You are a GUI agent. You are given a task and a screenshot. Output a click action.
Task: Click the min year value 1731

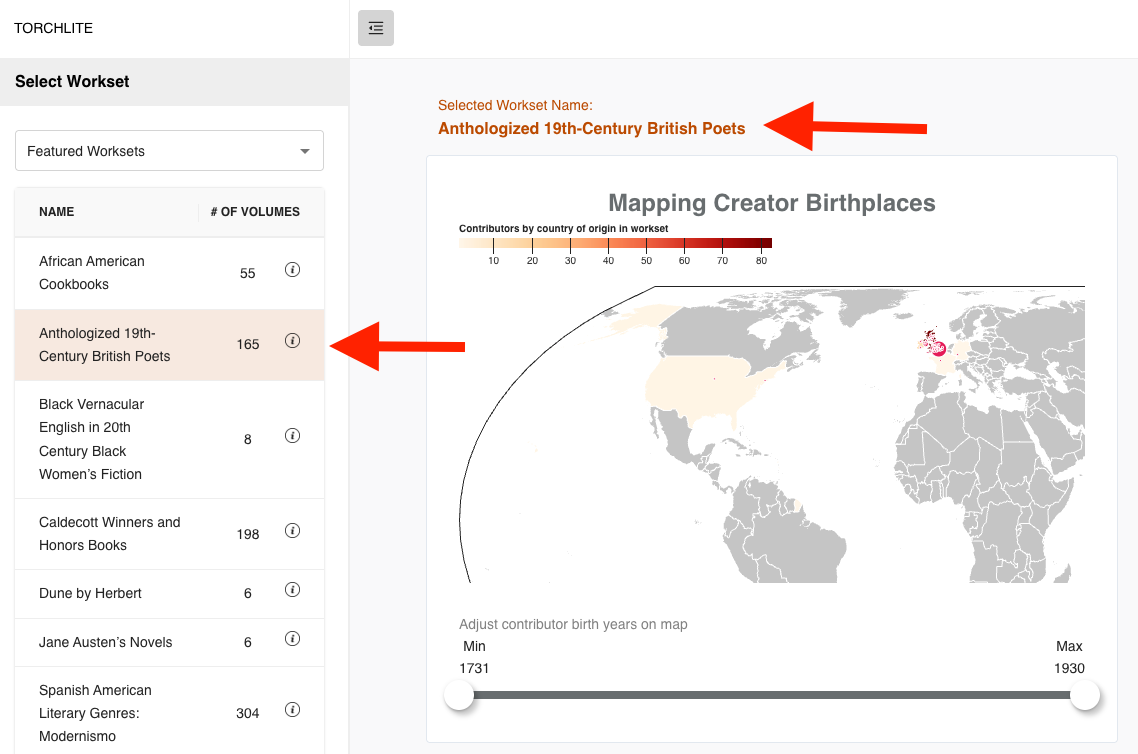click(474, 668)
